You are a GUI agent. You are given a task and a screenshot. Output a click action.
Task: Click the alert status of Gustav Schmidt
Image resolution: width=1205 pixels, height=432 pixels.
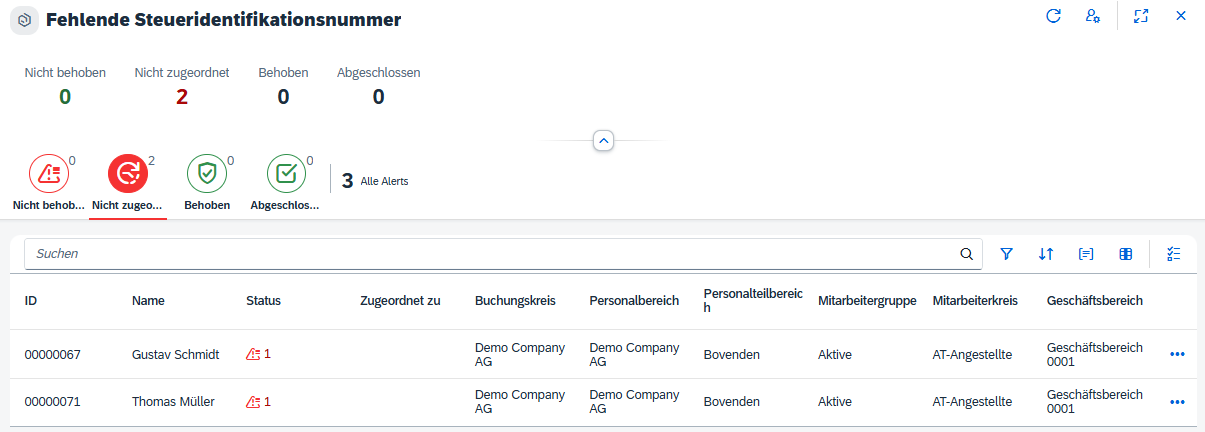point(258,354)
